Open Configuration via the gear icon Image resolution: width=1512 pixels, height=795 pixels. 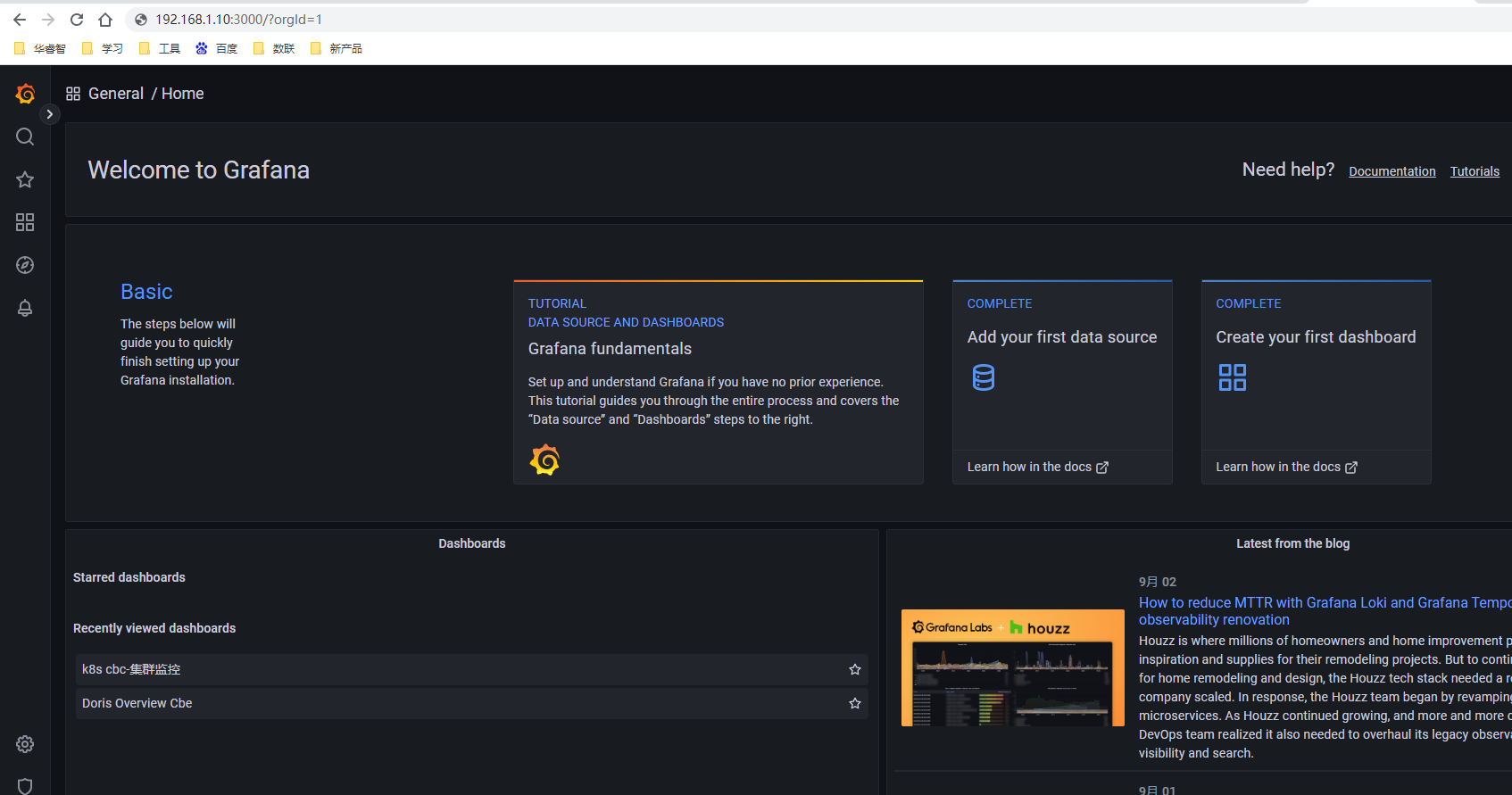pyautogui.click(x=25, y=744)
